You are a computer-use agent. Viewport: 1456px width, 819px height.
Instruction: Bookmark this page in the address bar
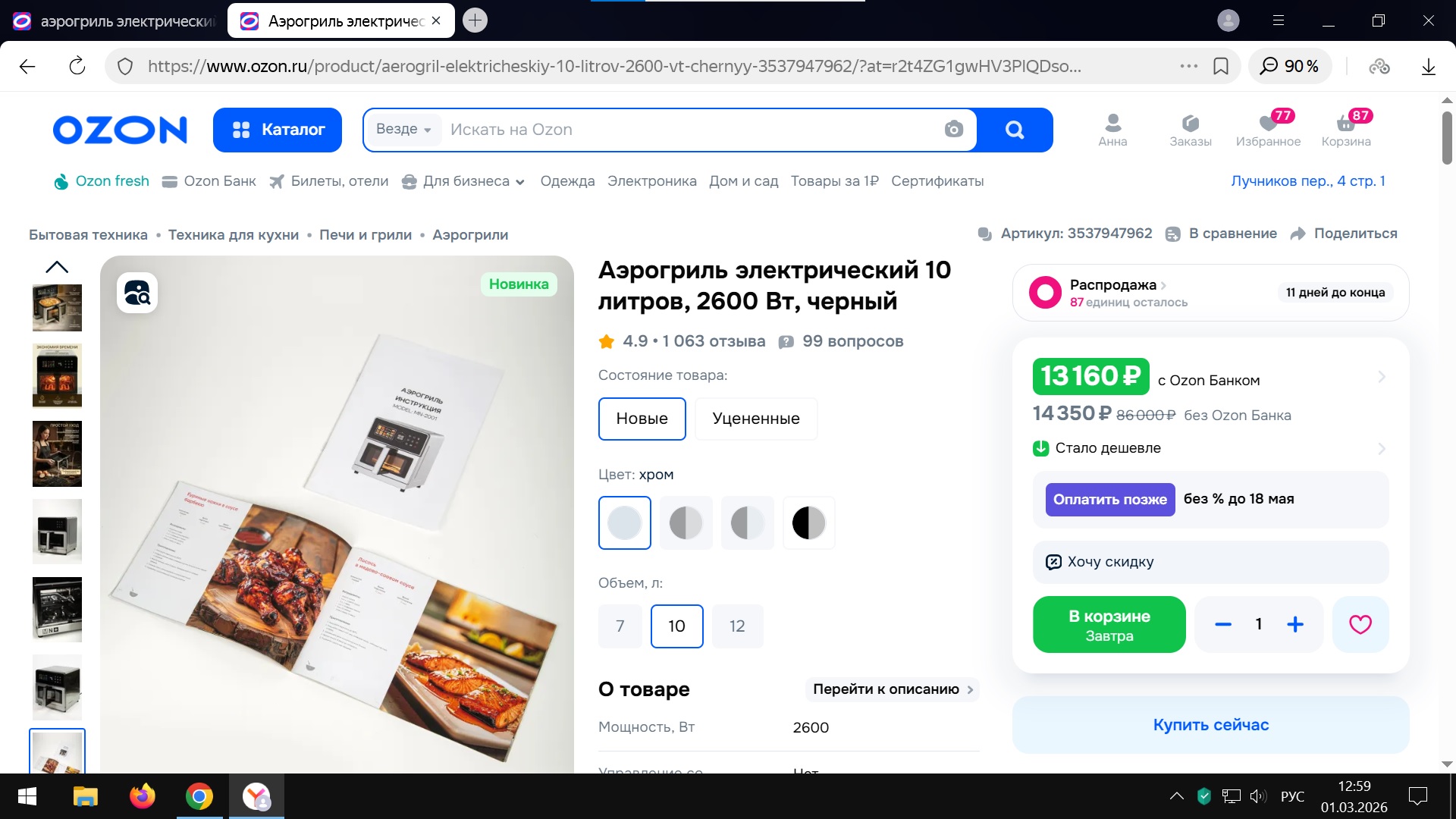pyautogui.click(x=1221, y=66)
